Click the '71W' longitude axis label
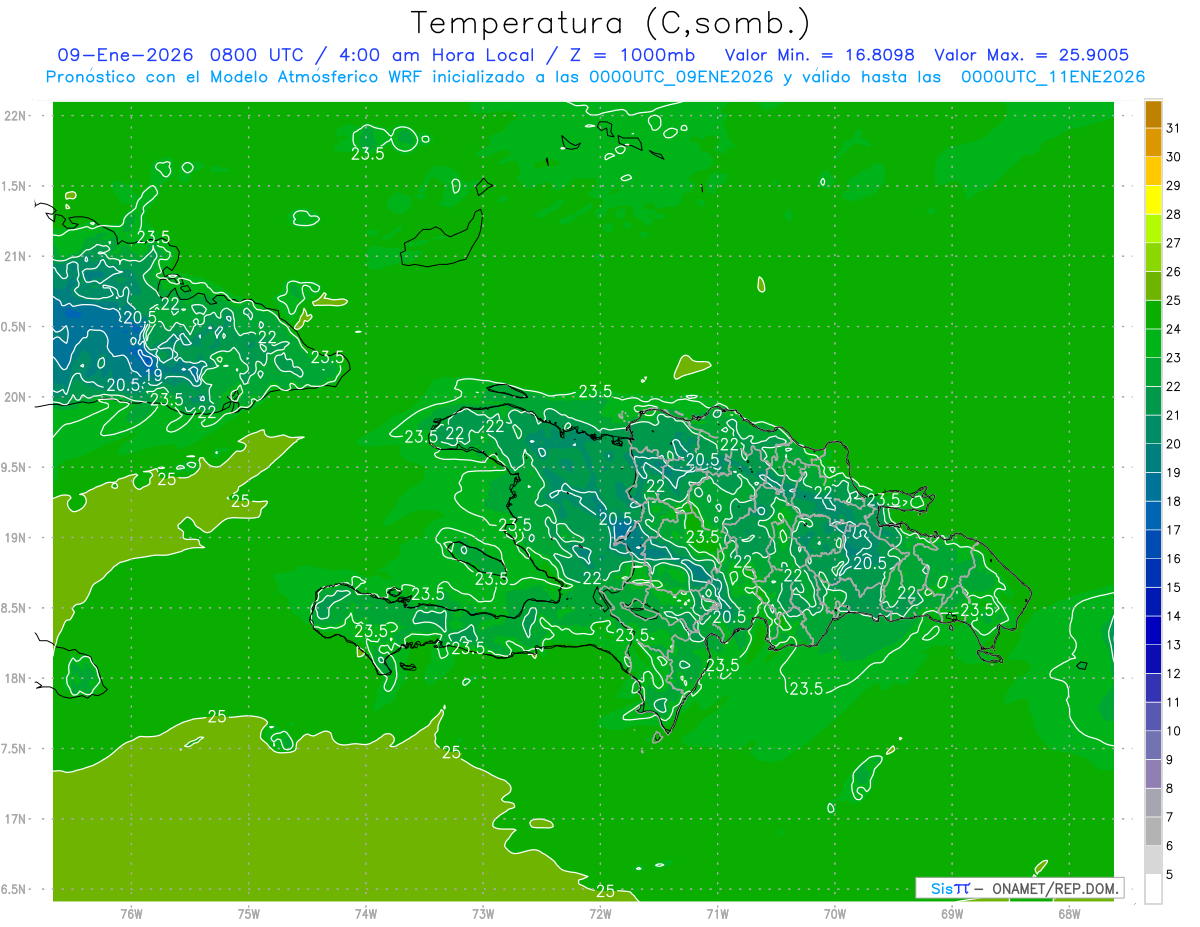 tap(717, 914)
